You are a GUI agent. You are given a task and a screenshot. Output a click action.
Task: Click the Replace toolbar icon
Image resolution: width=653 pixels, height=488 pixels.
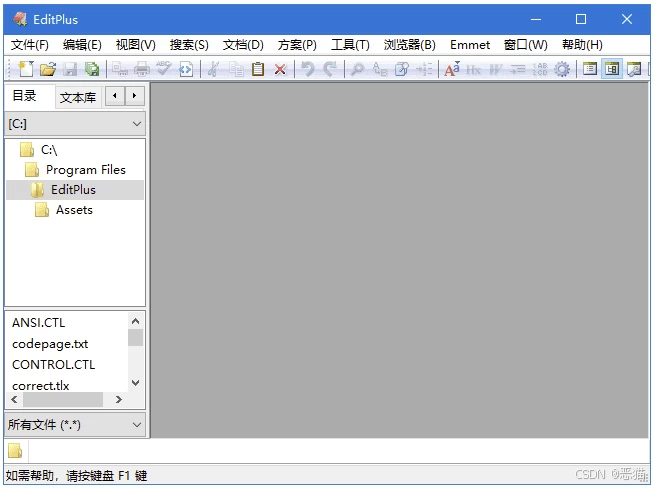point(380,69)
